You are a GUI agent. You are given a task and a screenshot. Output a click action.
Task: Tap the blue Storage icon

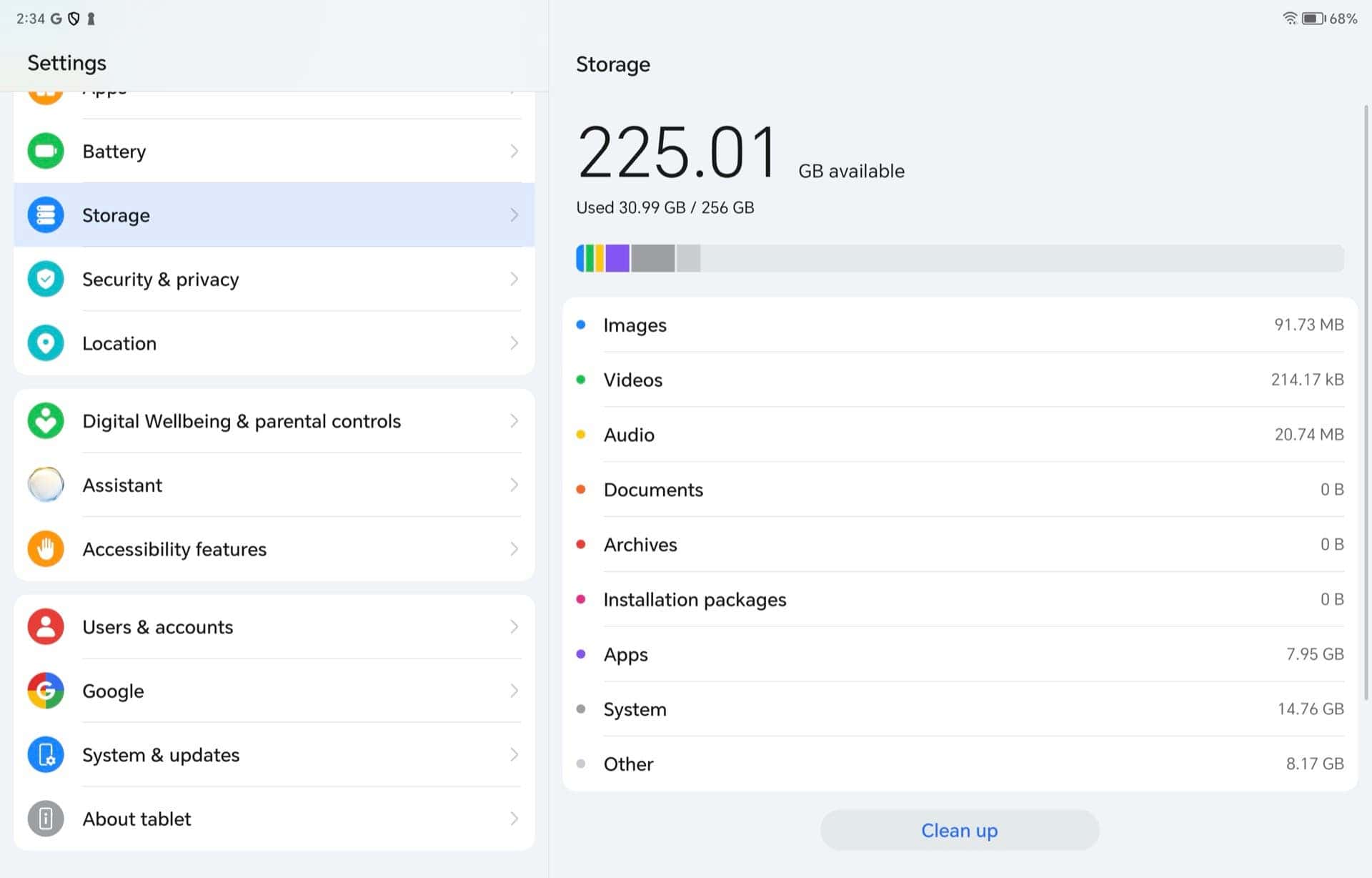click(x=46, y=214)
